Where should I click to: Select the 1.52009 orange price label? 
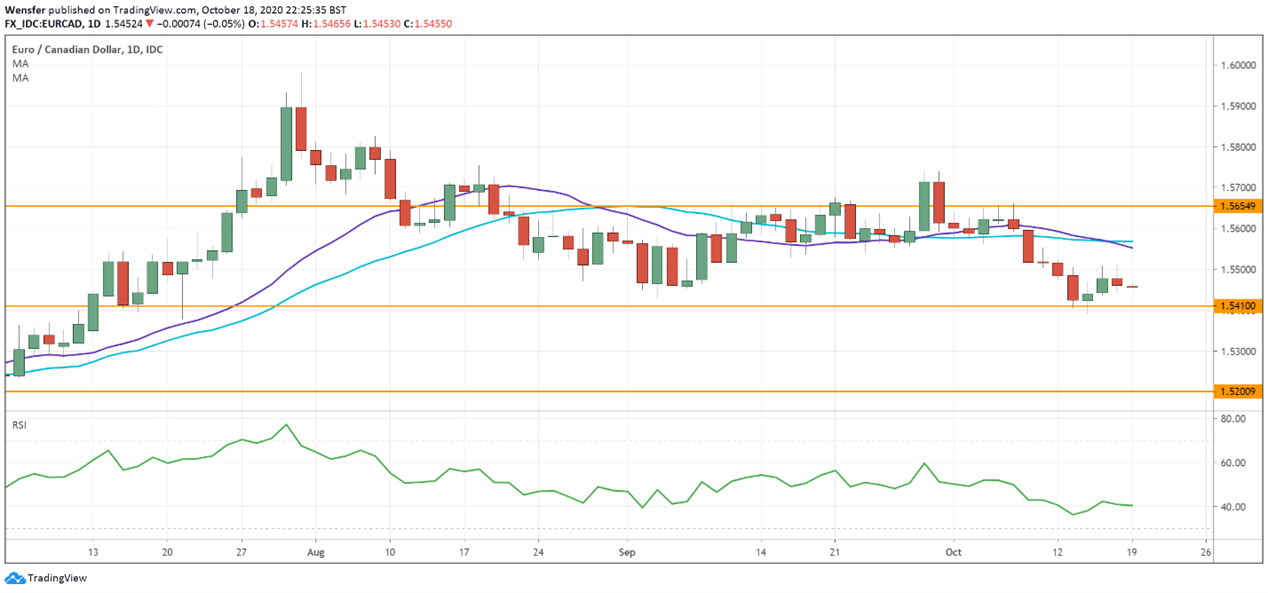pyautogui.click(x=1237, y=391)
